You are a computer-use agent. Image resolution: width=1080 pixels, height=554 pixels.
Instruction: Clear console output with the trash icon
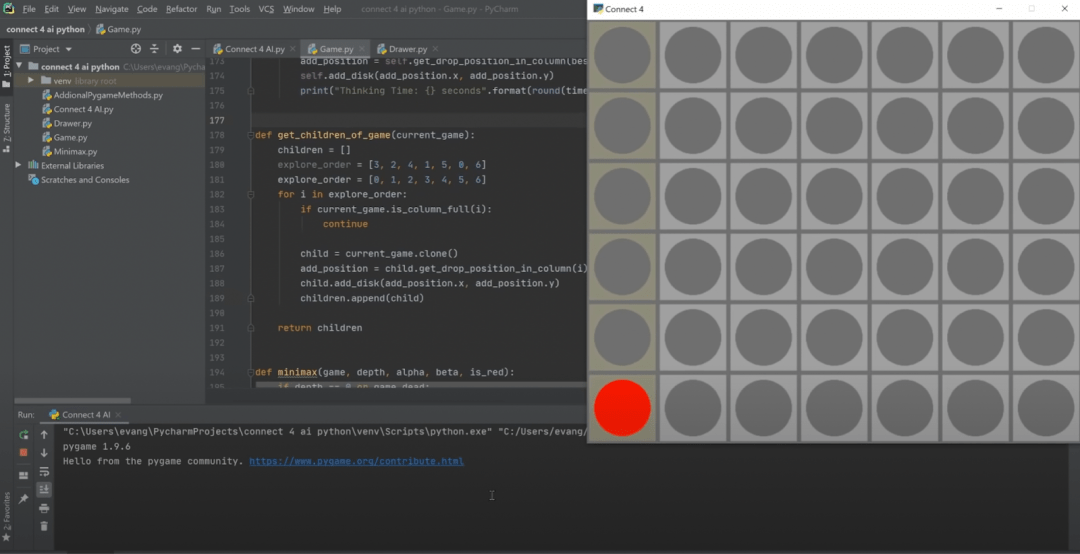(x=44, y=526)
